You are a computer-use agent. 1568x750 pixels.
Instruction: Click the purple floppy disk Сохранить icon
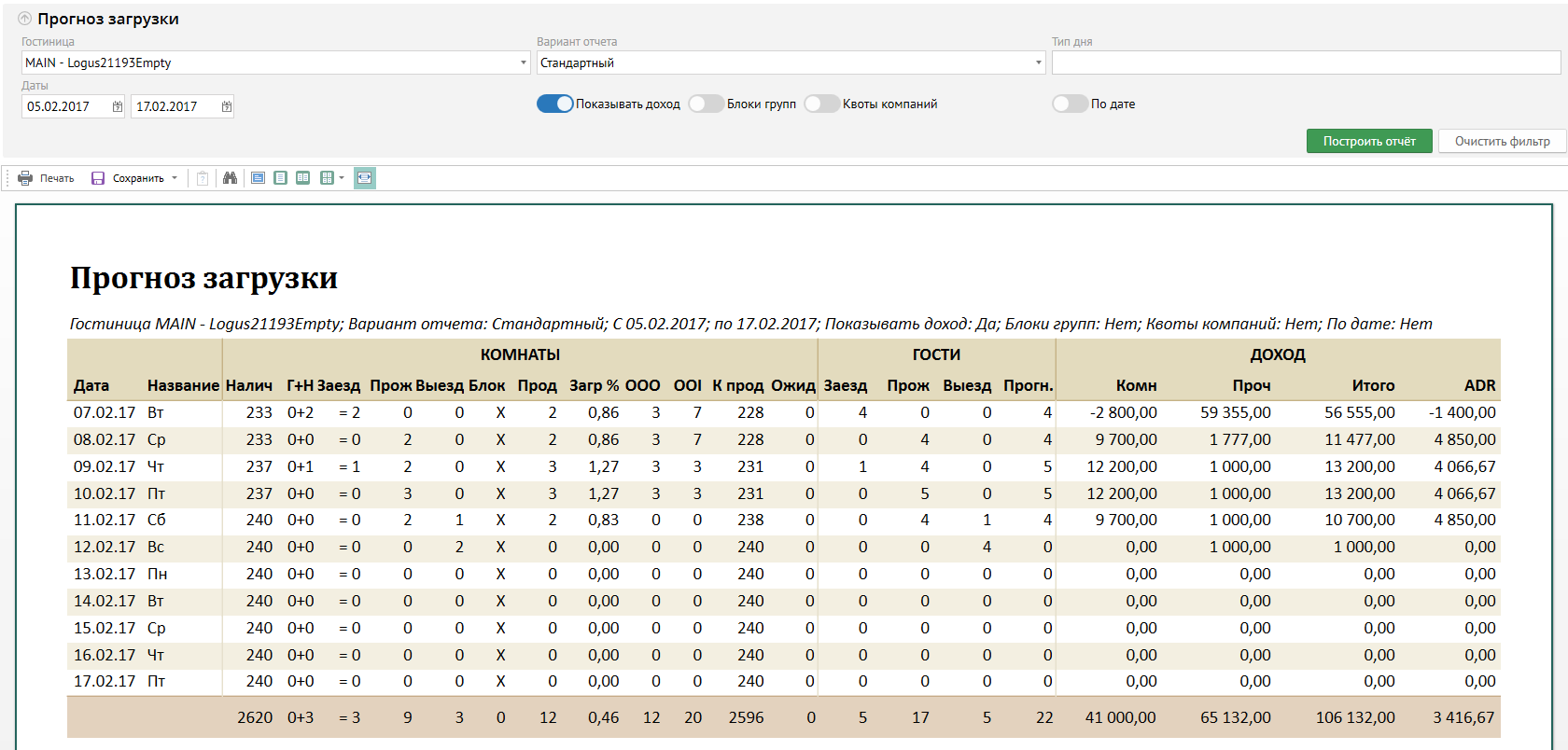pos(98,178)
